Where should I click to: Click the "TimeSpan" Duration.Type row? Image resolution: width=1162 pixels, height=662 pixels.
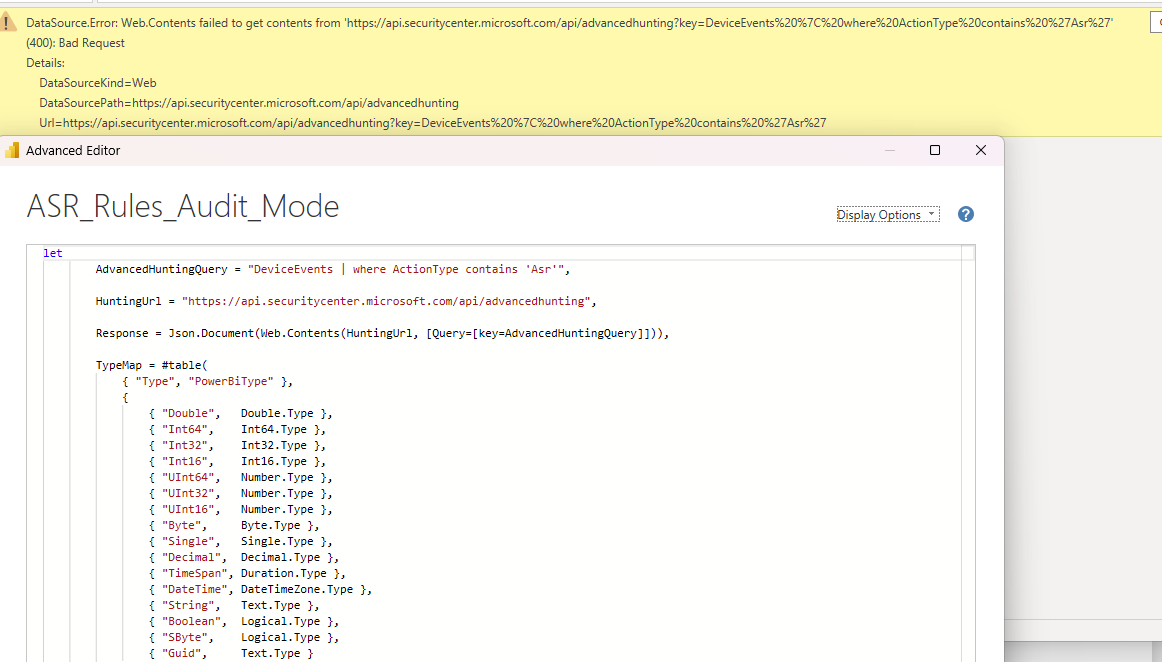tap(248, 573)
